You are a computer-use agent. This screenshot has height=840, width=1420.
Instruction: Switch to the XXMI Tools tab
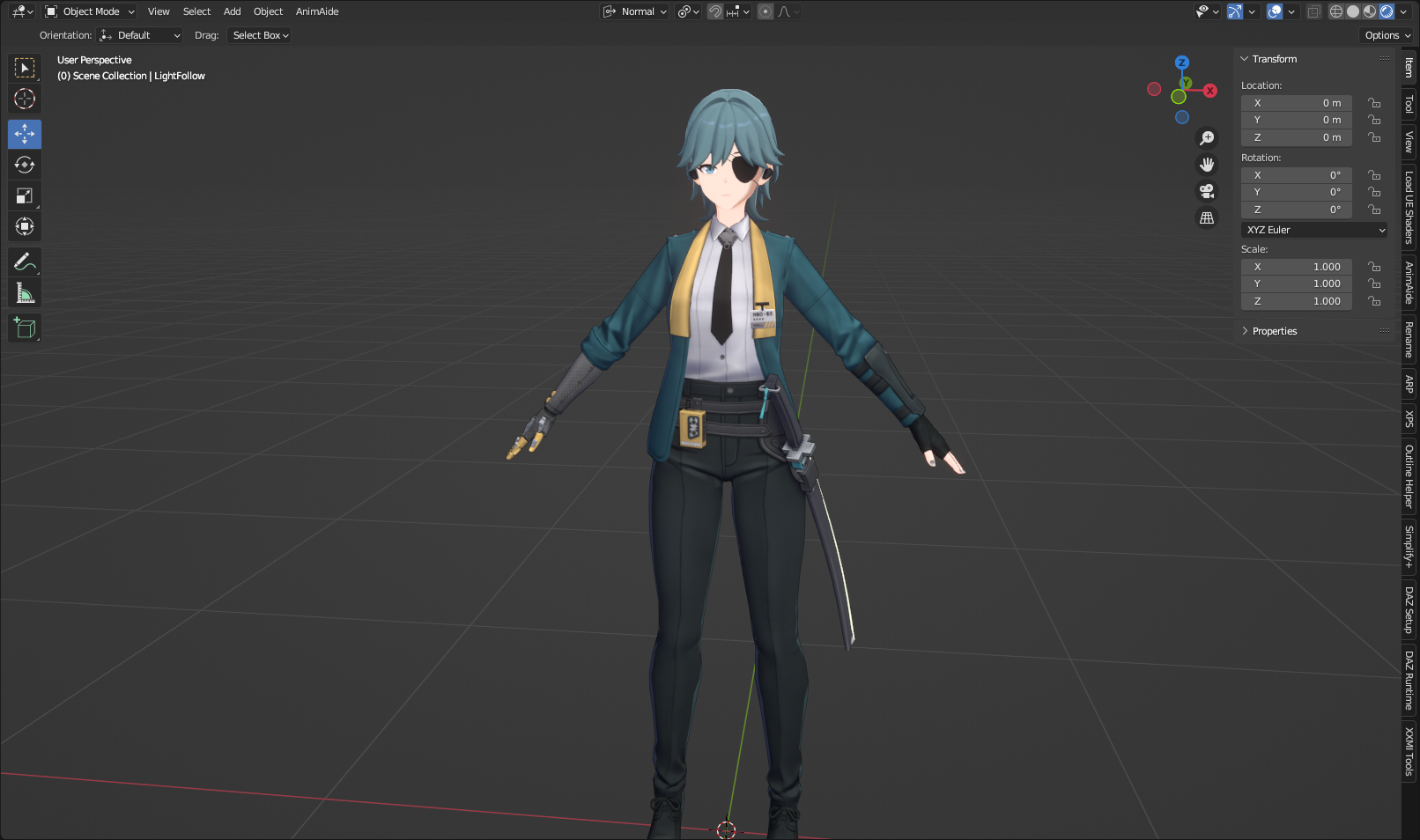pos(1409,752)
